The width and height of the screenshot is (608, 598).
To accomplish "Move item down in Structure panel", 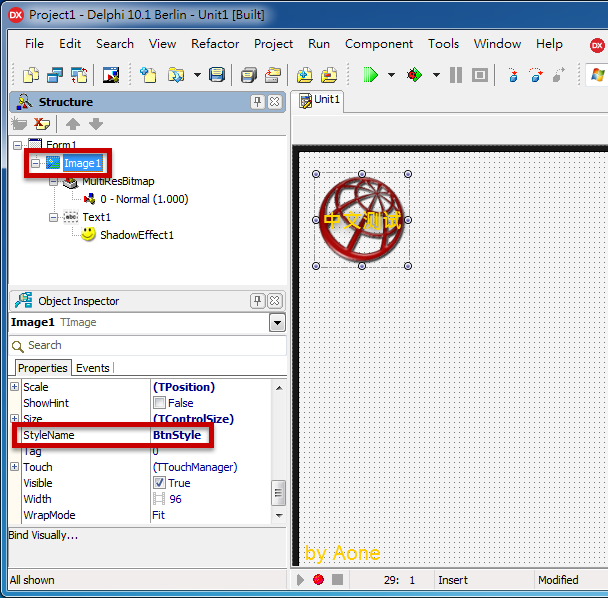I will click(96, 124).
